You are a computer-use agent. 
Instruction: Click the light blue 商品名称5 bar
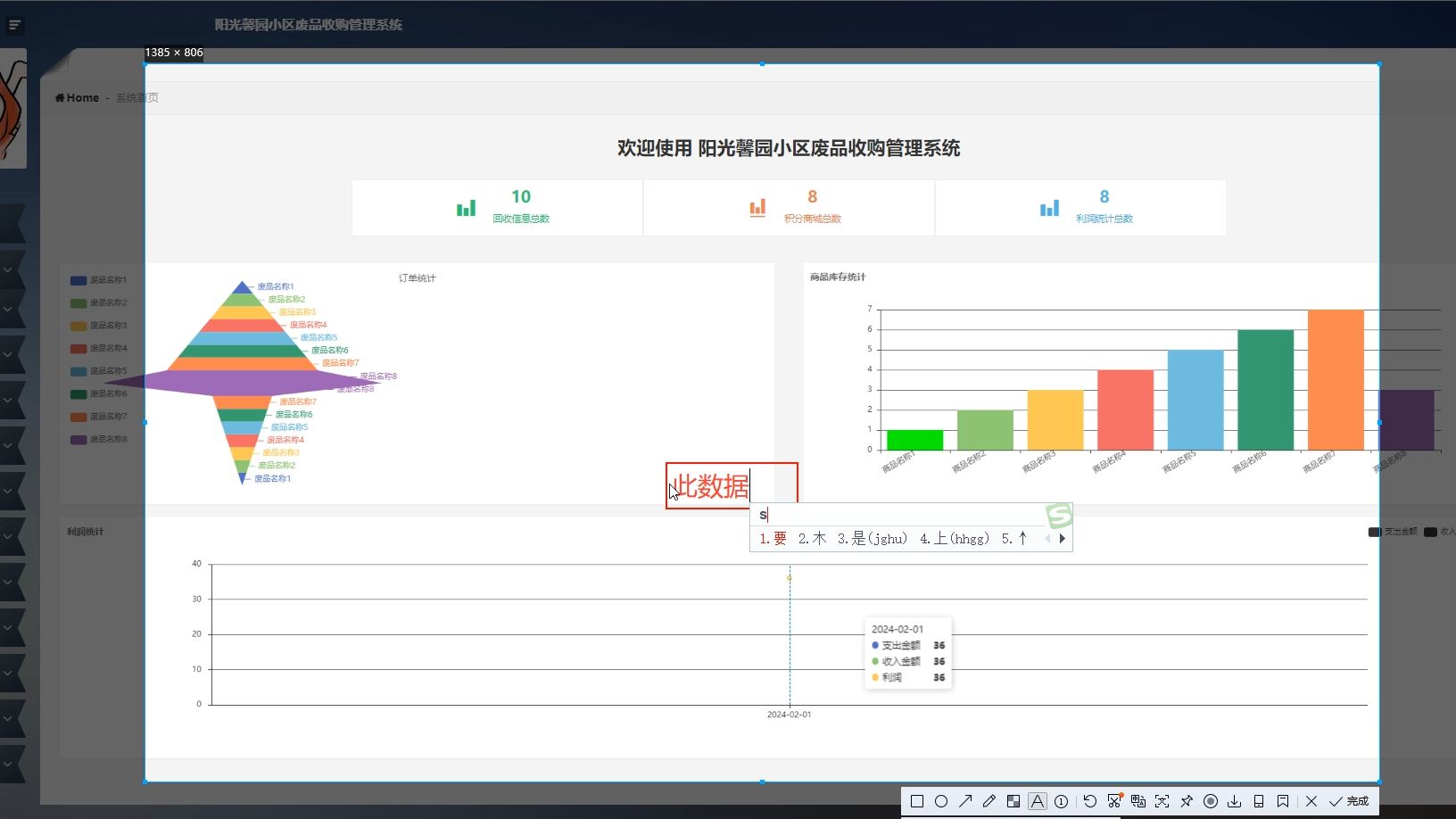click(1195, 400)
